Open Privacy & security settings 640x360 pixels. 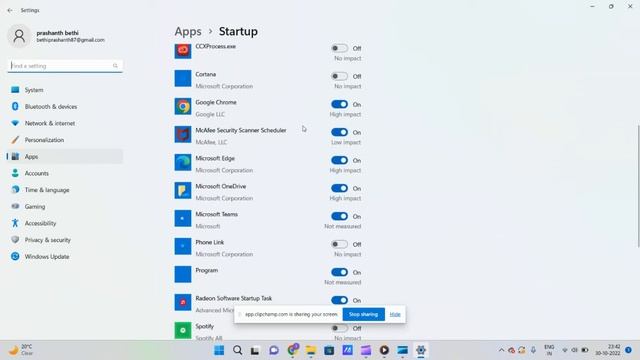tap(65, 240)
